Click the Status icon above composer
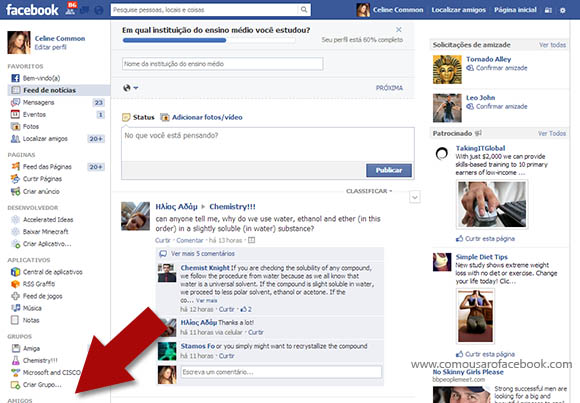Image resolution: width=580 pixels, height=403 pixels. point(126,117)
